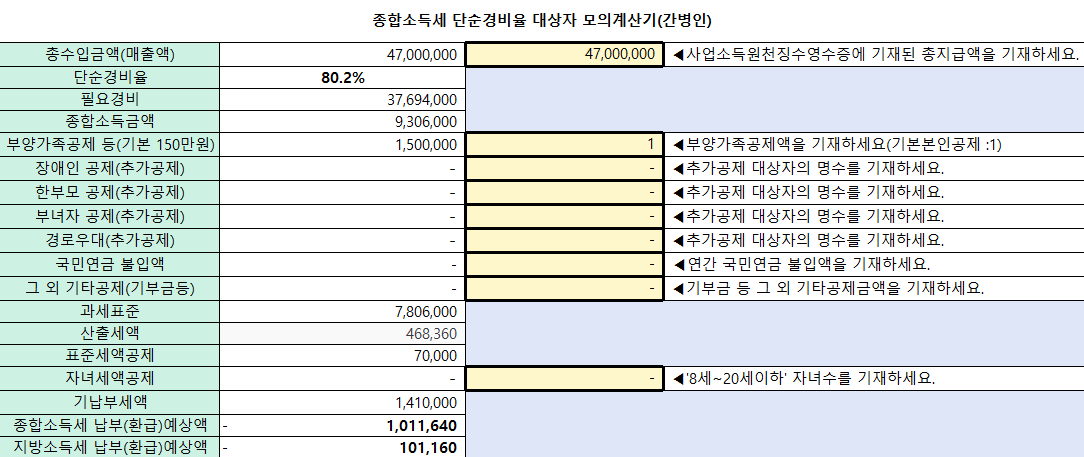Click the title 종합소득세 단순경비율 대상자 모의계산기(간병인)

pos(543,19)
